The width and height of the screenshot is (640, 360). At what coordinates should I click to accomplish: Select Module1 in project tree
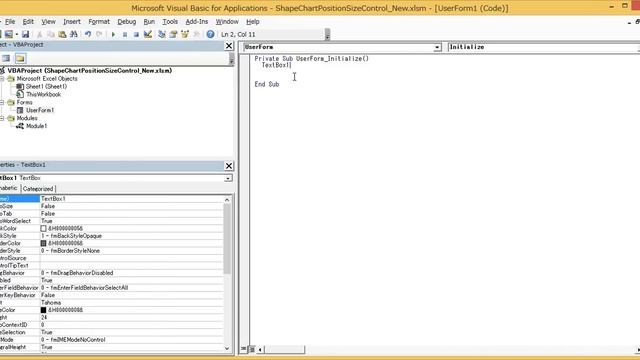pos(36,126)
